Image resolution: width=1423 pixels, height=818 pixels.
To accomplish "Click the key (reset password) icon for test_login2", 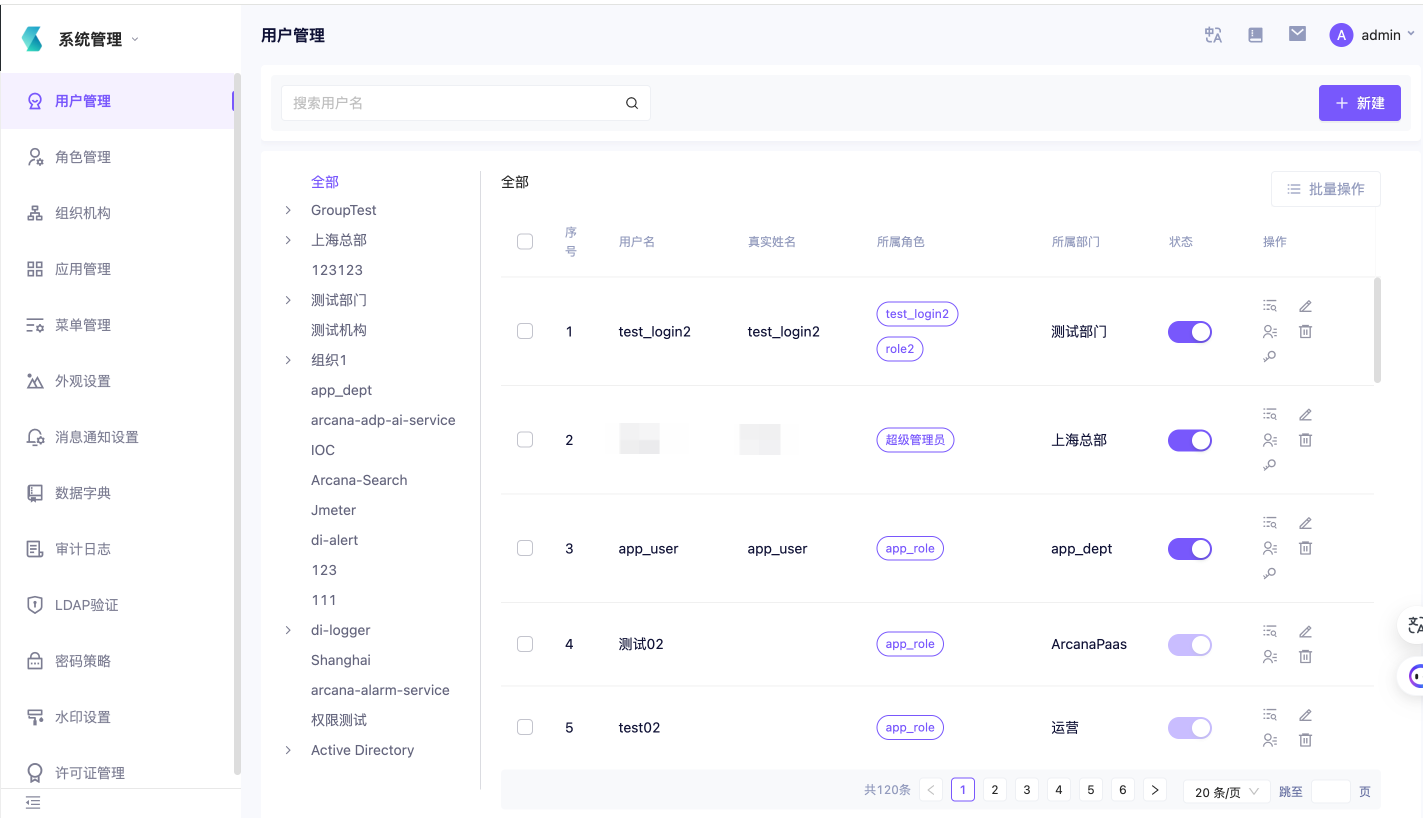I will point(1270,356).
